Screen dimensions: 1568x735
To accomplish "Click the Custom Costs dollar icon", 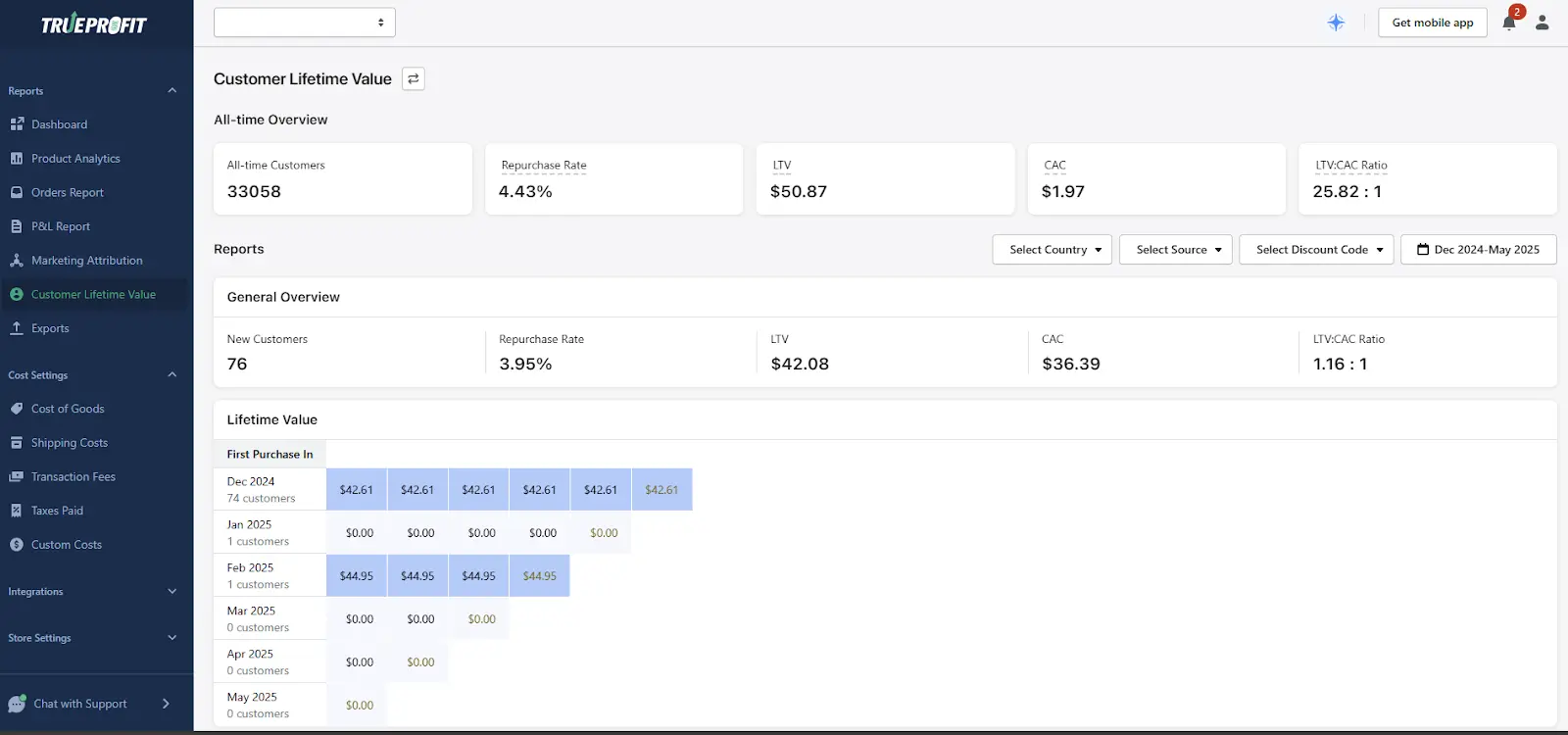I will (17, 545).
